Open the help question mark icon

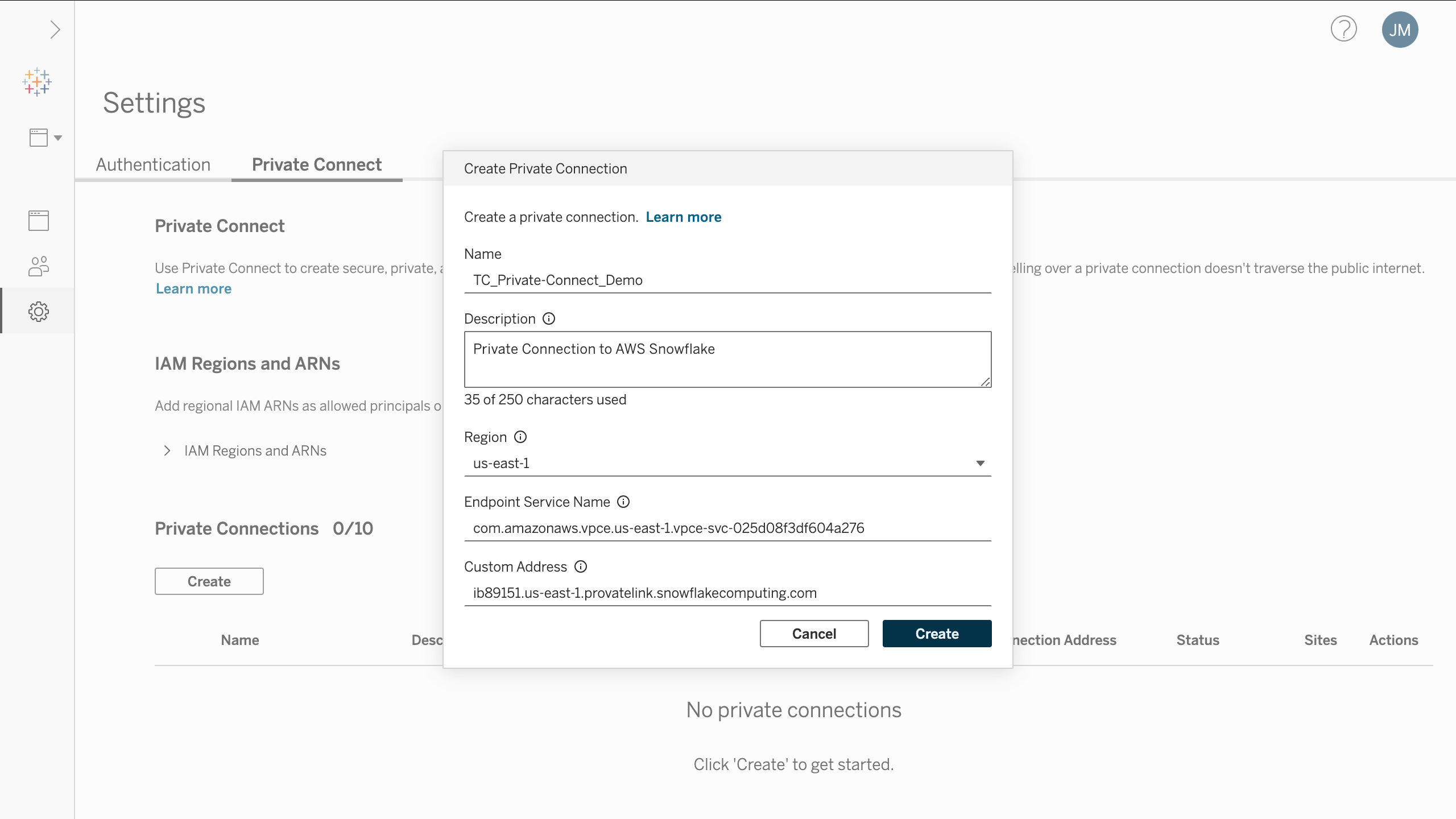point(1343,30)
